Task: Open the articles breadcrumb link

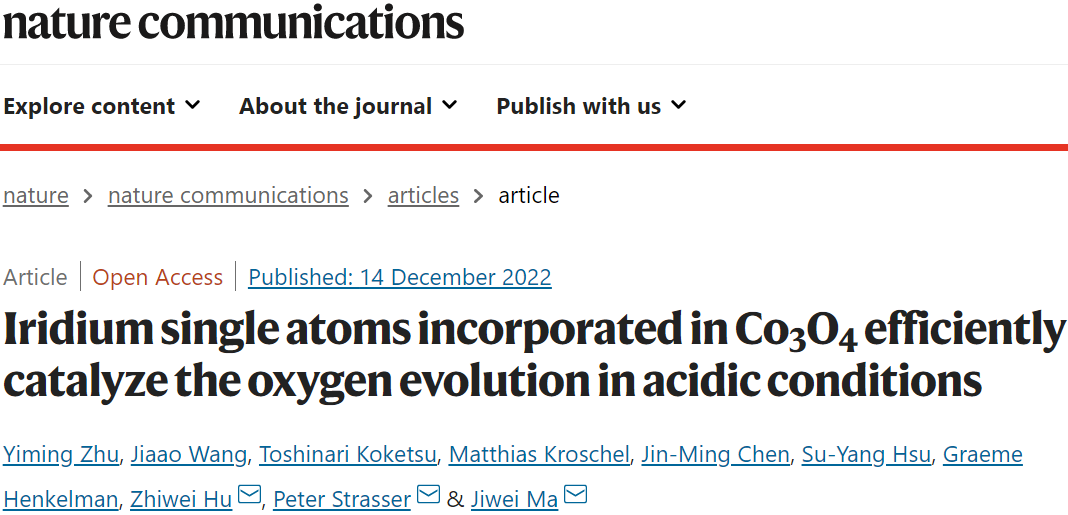Action: click(x=423, y=196)
